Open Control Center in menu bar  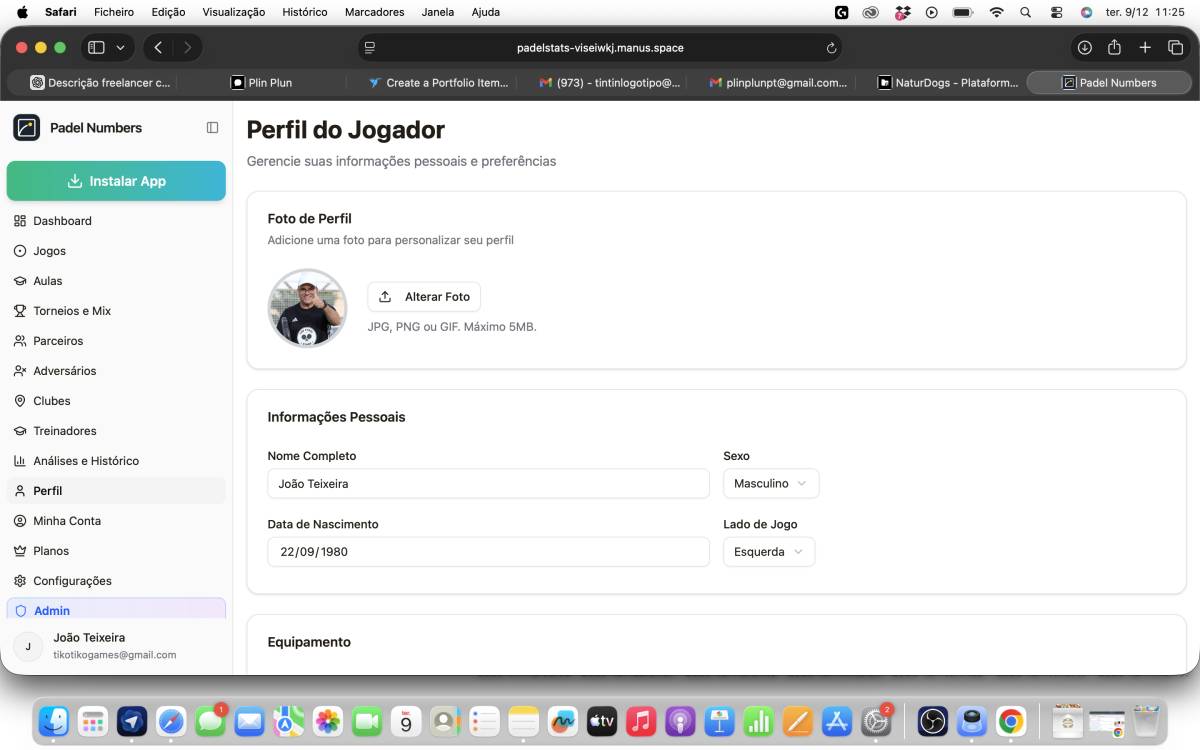point(1056,12)
